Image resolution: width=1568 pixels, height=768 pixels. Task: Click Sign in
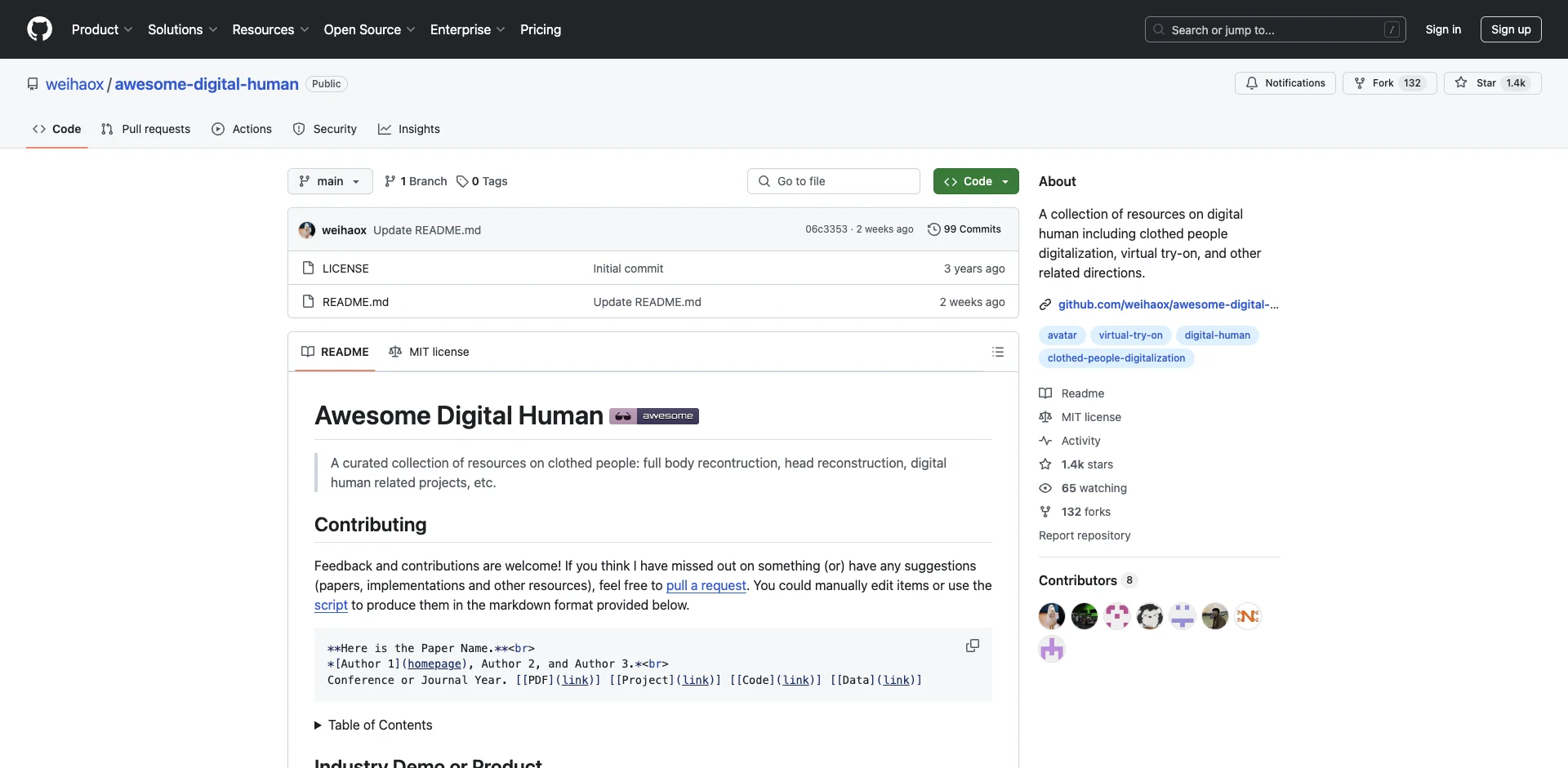click(1443, 29)
